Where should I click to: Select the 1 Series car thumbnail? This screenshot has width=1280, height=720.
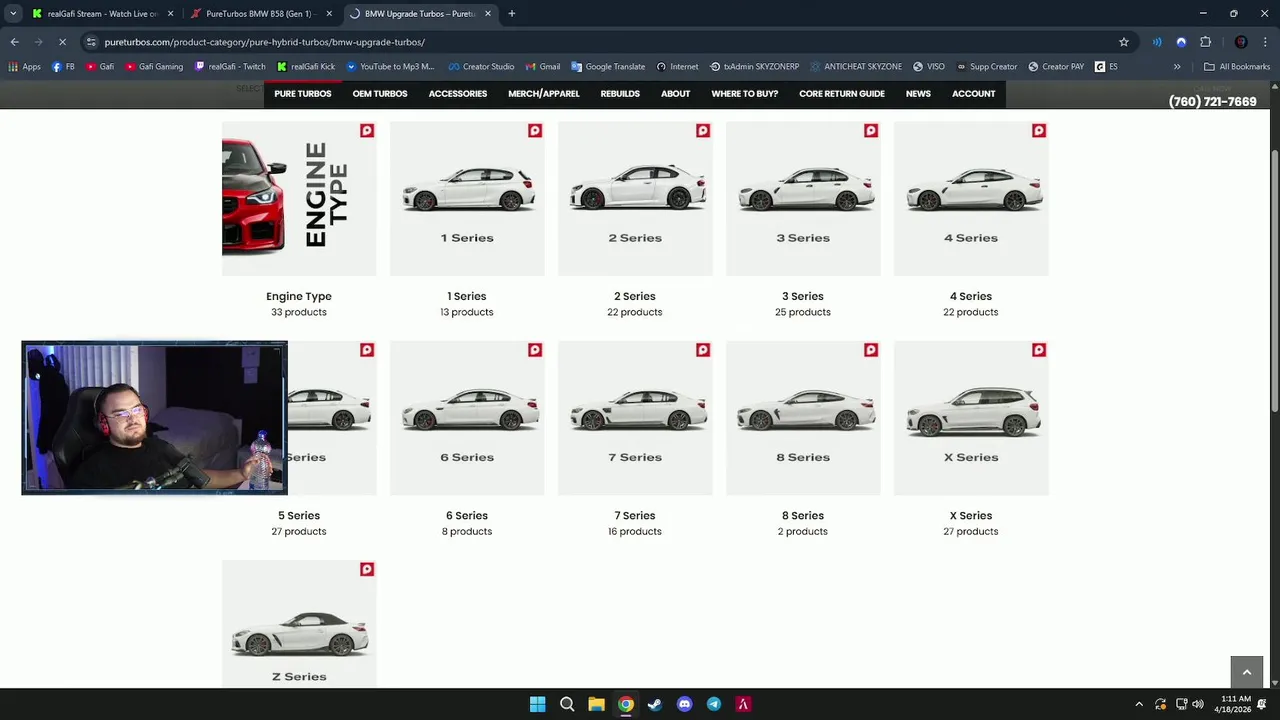(467, 198)
